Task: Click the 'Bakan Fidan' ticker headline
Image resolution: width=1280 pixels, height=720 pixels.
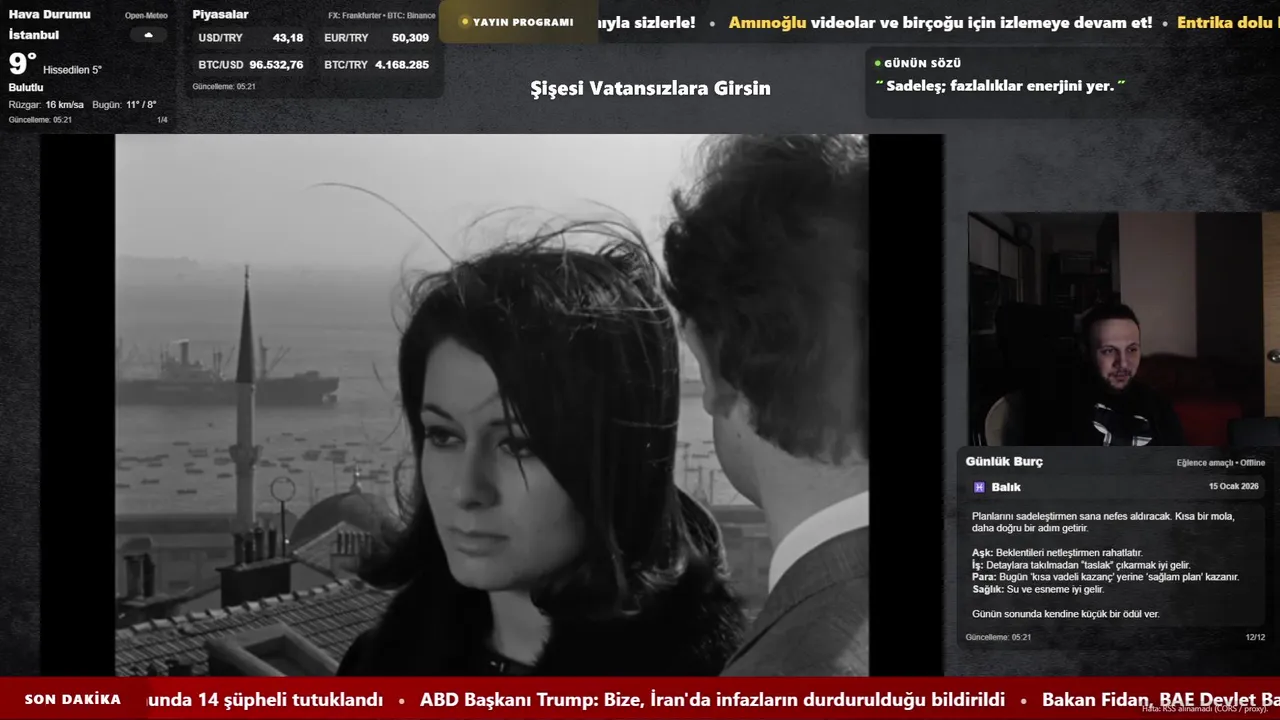Action: coord(1161,700)
